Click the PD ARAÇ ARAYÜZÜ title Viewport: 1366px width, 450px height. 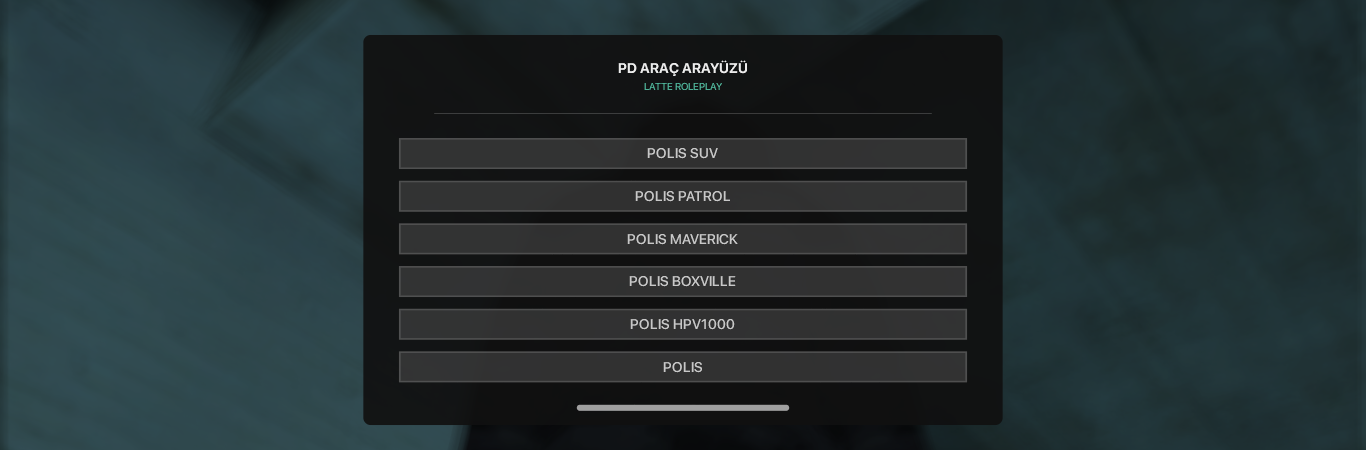[682, 68]
